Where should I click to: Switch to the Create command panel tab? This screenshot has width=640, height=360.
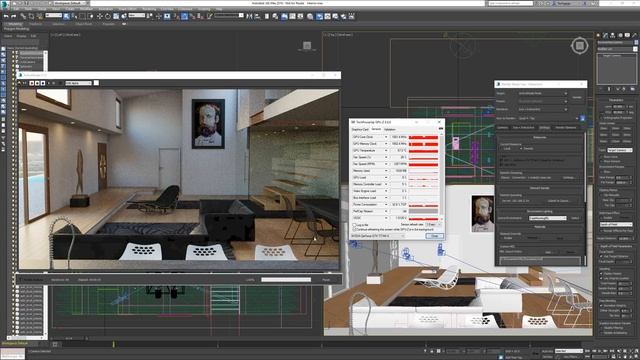599,36
